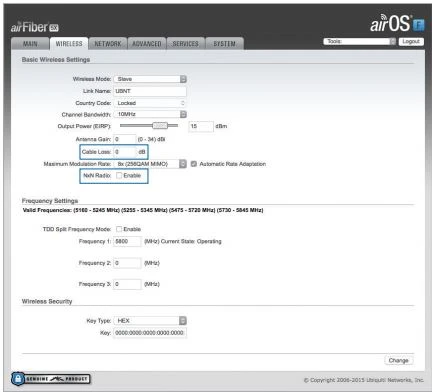Open the Tools dropdown menu
The height and width of the screenshot is (392, 432).
(359, 41)
